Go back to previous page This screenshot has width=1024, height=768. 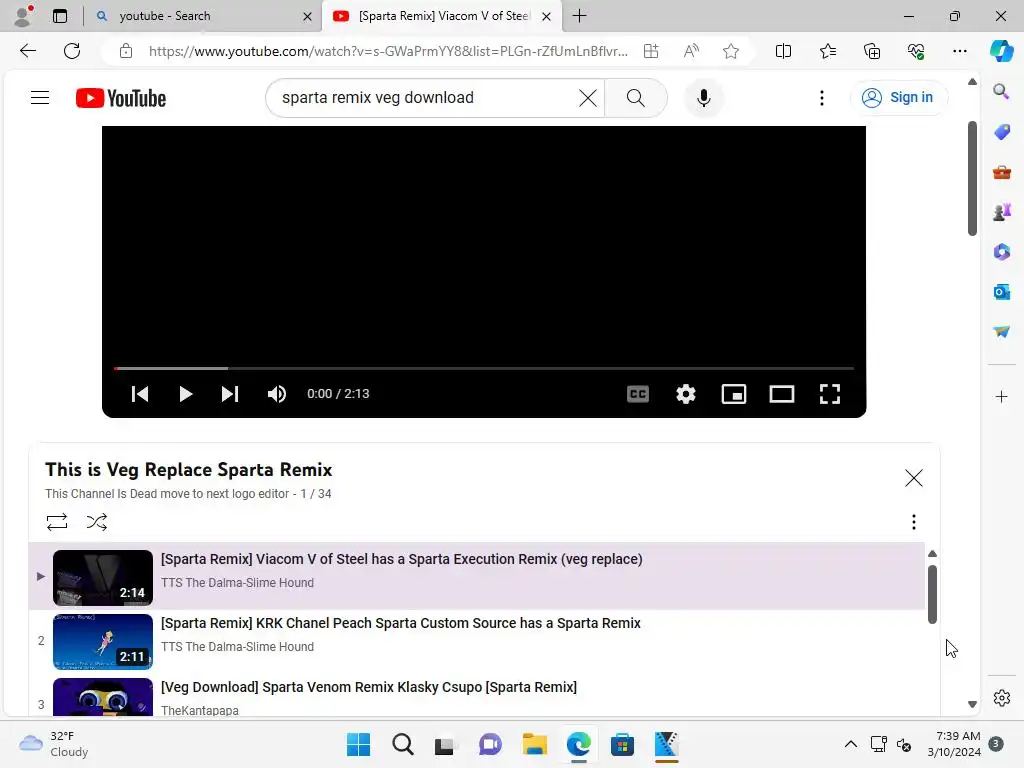pos(27,51)
